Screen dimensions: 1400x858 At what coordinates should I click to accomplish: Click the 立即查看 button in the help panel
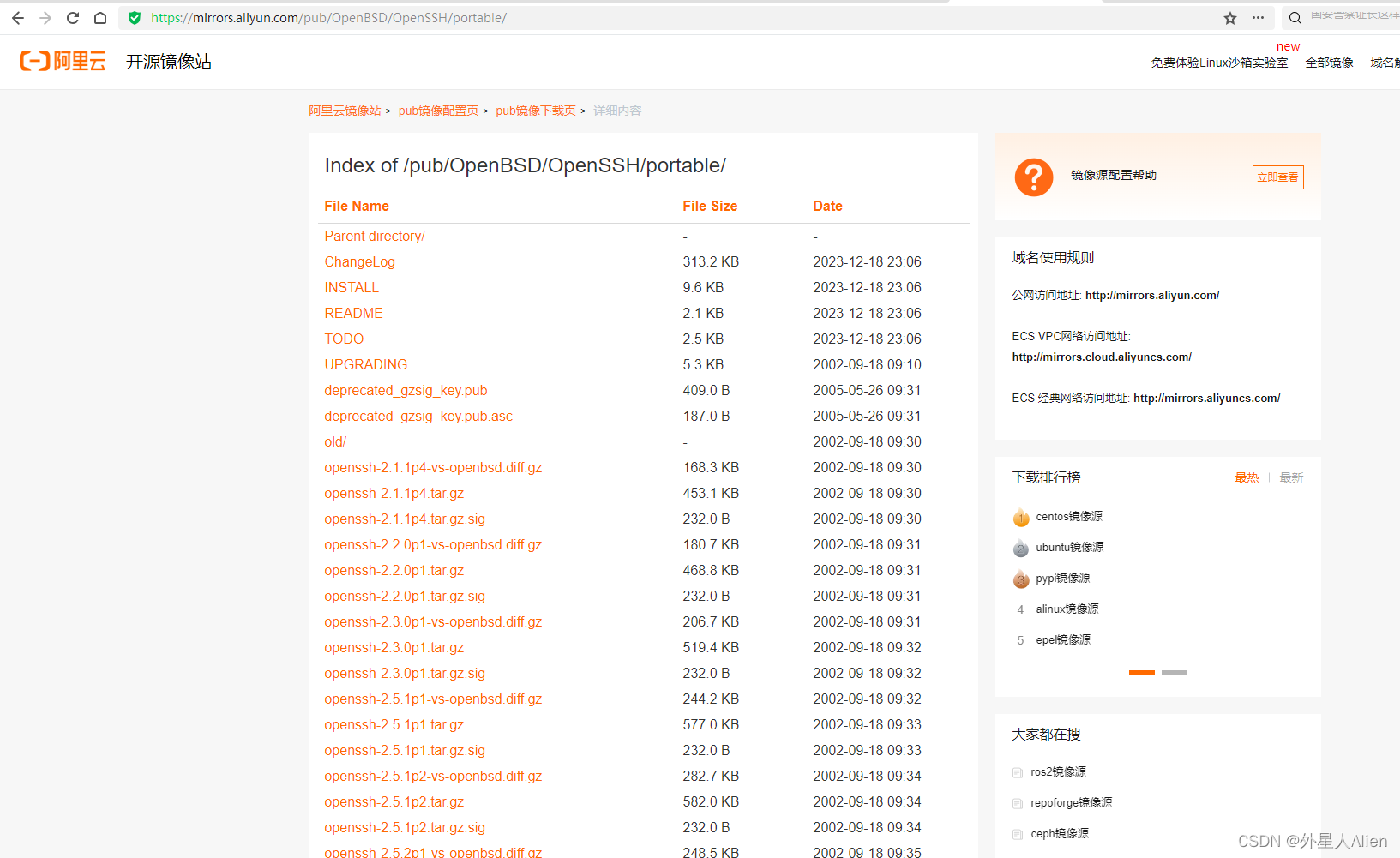pyautogui.click(x=1277, y=177)
